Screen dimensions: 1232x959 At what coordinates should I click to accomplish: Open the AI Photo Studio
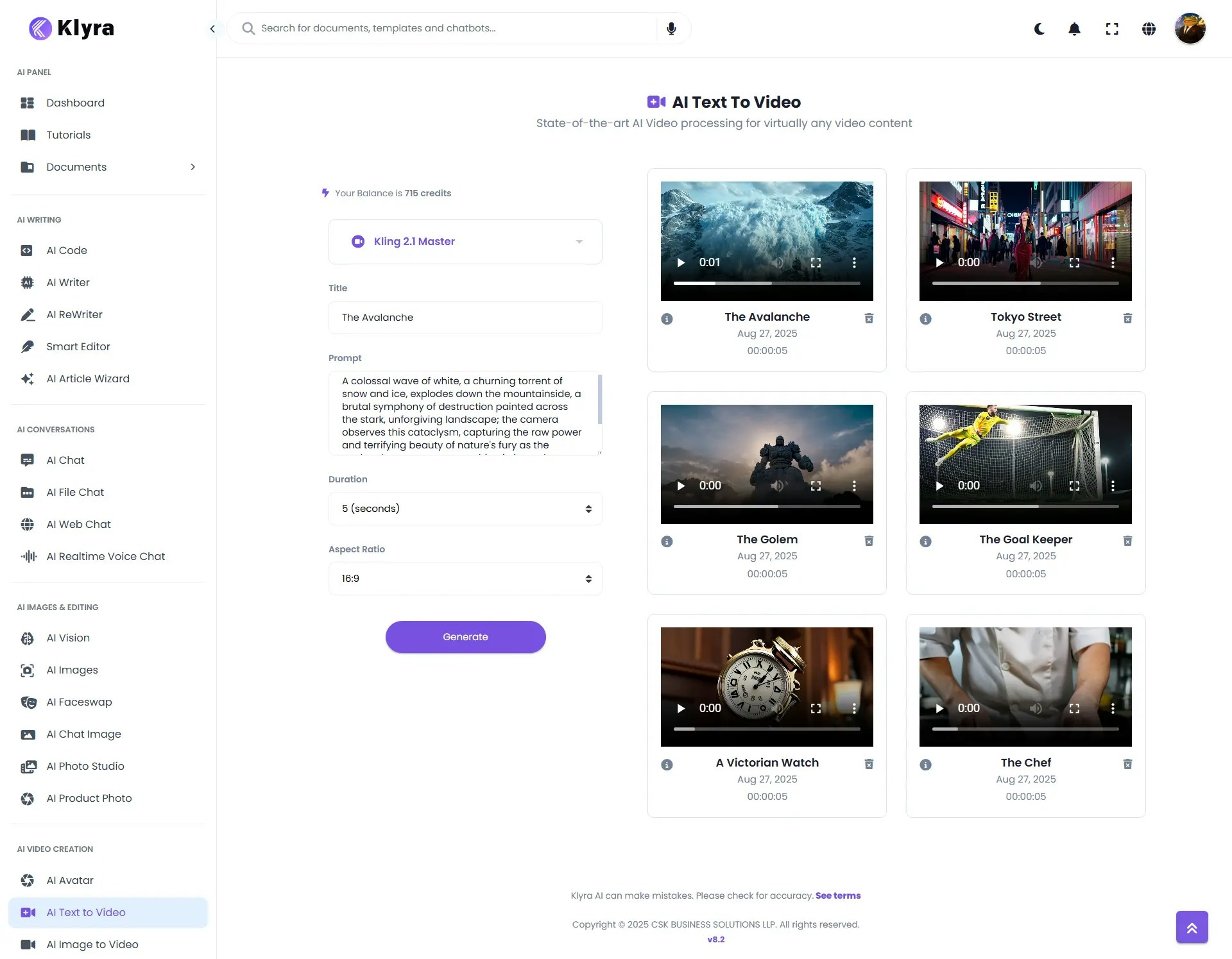[85, 766]
